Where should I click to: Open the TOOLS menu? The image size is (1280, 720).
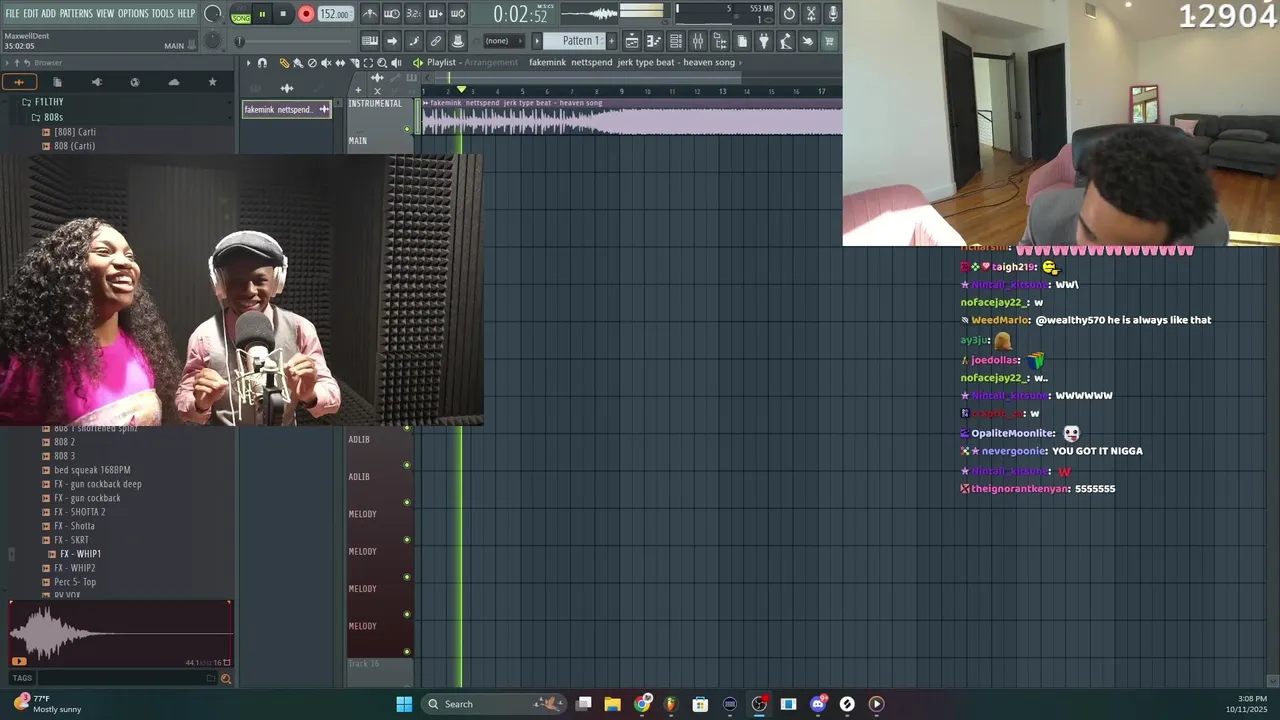163,13
